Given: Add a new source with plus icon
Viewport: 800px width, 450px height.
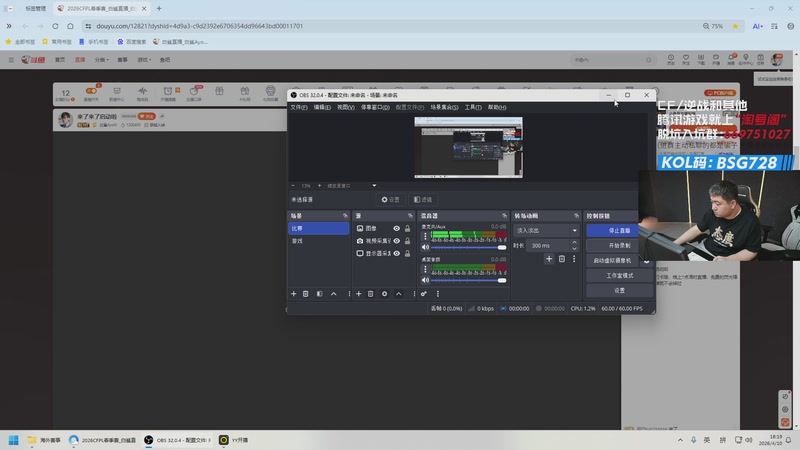Looking at the screenshot, I should point(359,294).
